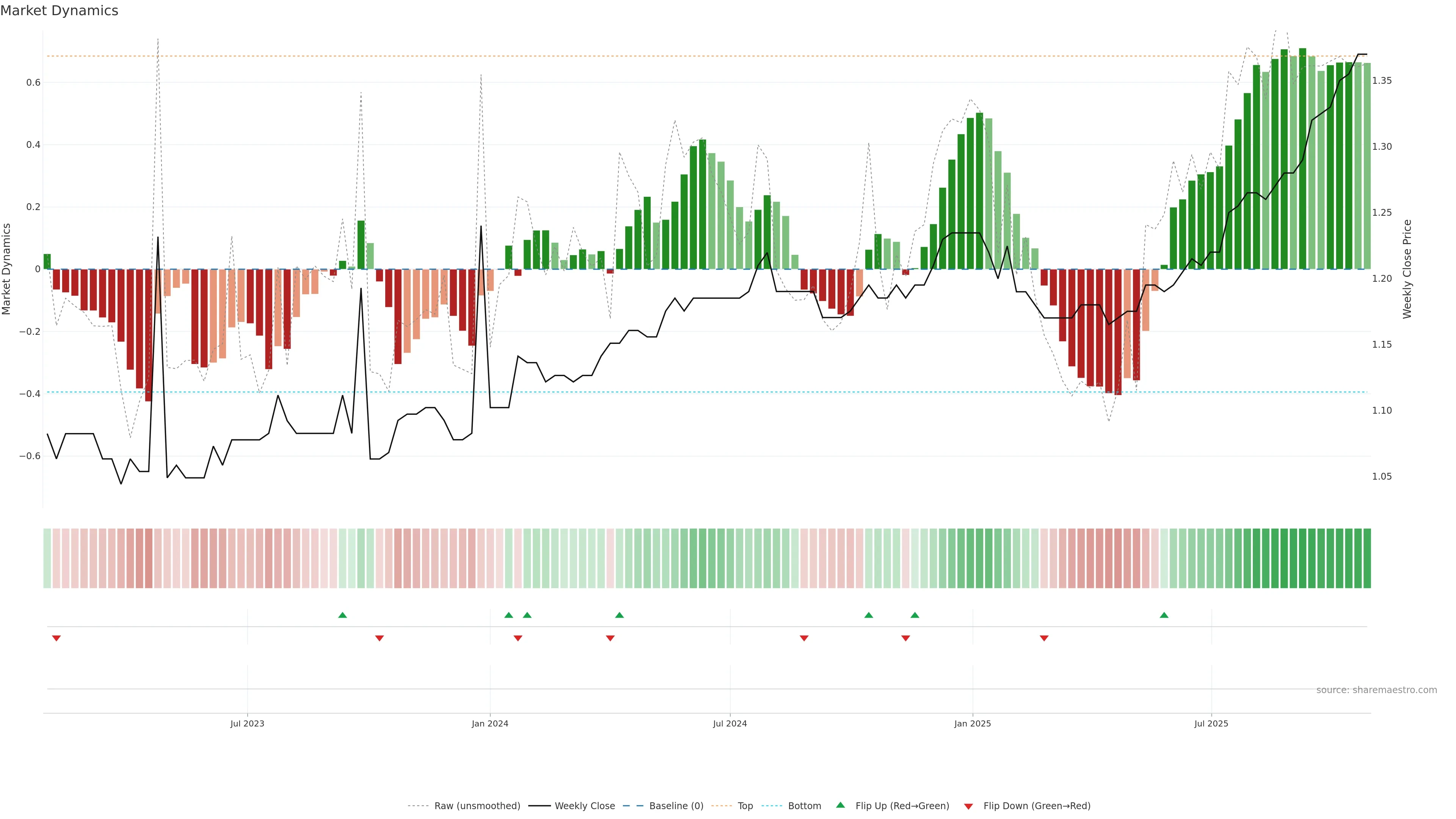Screen dimensions: 1456x819
Task: Click the Jan 2024 x-axis label
Action: click(x=490, y=723)
